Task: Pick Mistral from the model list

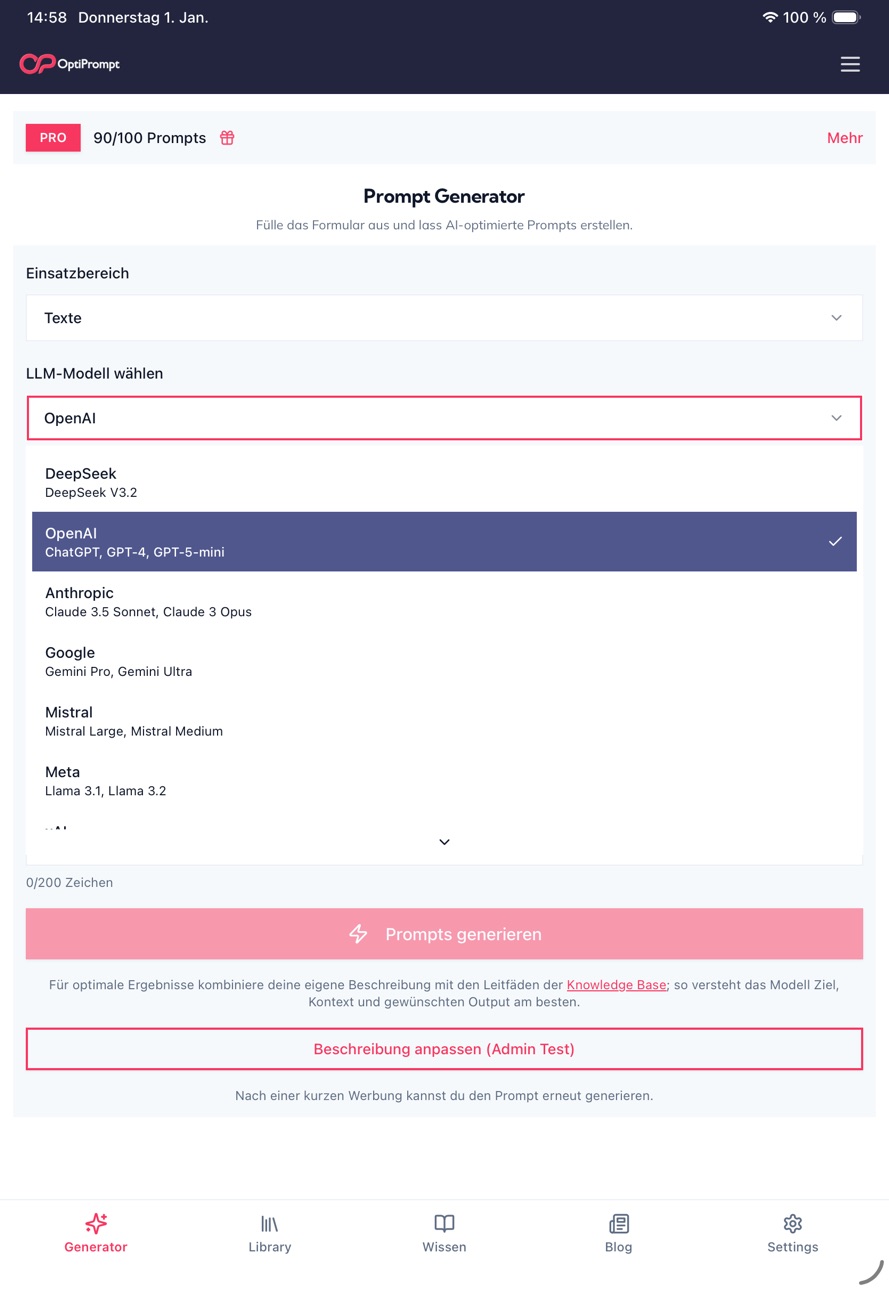Action: coord(444,721)
